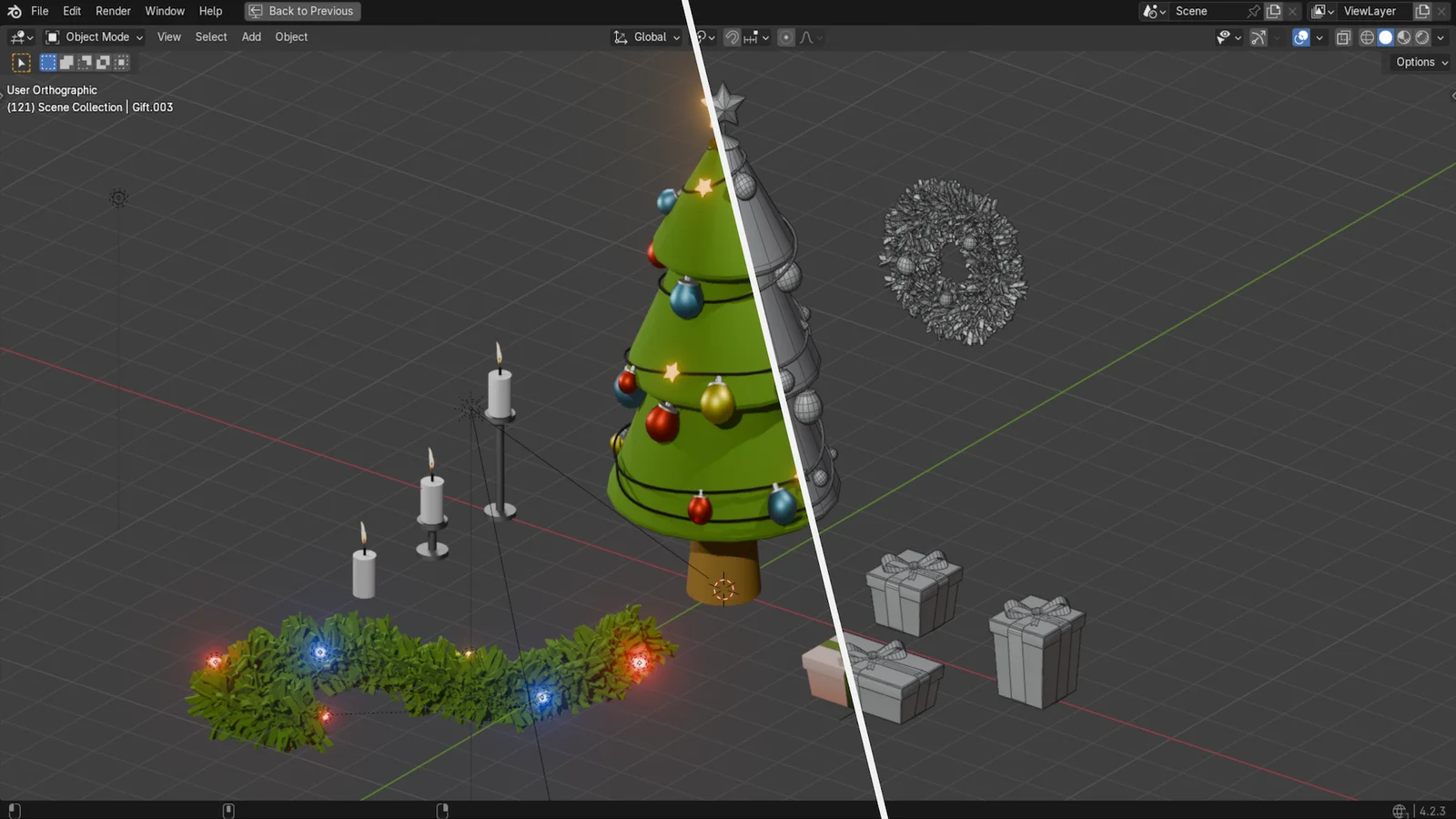This screenshot has height=819, width=1456.
Task: Choose the Intersect selection mode icon
Action: [121, 63]
